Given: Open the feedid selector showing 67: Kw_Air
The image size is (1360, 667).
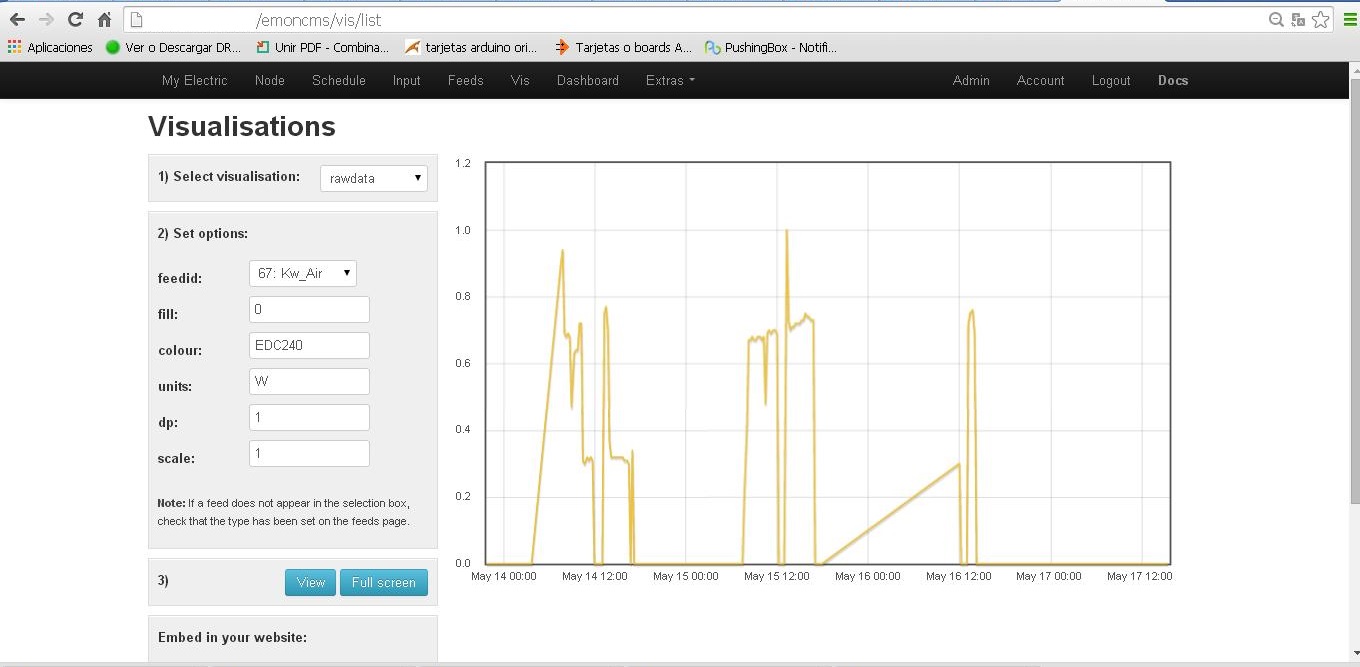Looking at the screenshot, I should (x=302, y=273).
